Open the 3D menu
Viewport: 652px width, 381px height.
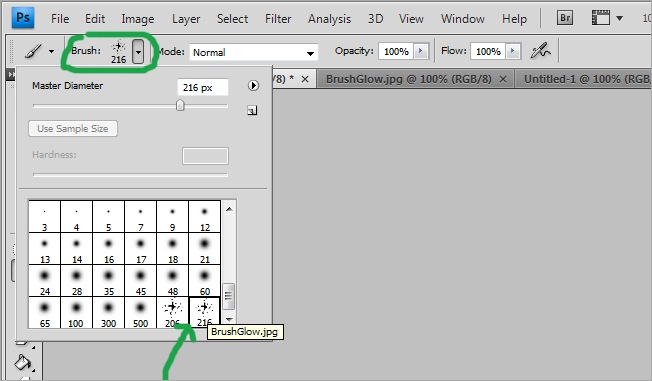[375, 19]
